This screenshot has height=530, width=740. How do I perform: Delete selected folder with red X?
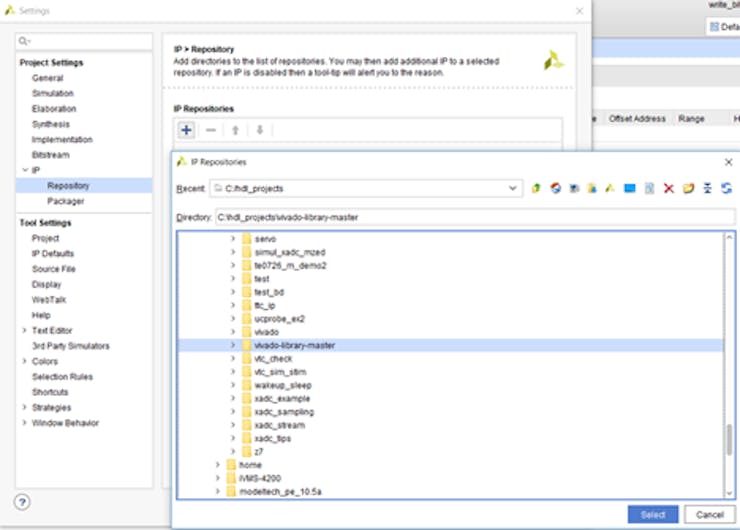coord(669,188)
